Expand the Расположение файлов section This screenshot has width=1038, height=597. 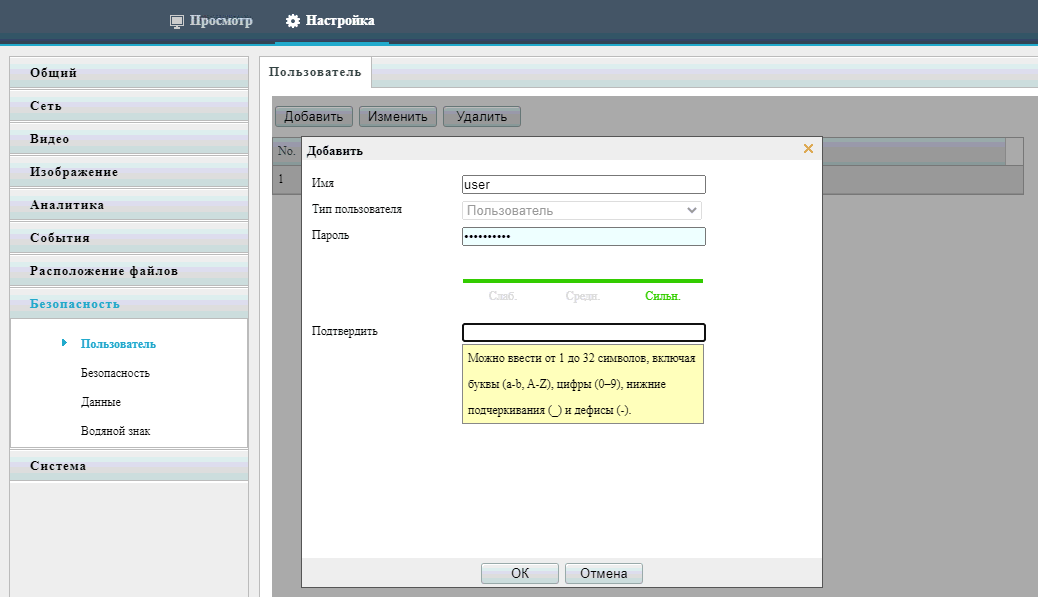[129, 271]
